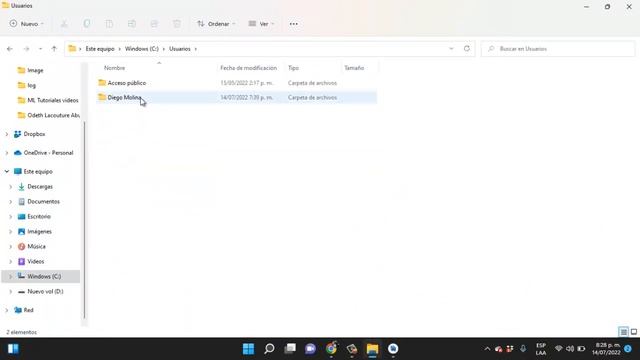The image size is (640, 360).
Task: Click the Cut scissors icon
Action: [x=64, y=24]
